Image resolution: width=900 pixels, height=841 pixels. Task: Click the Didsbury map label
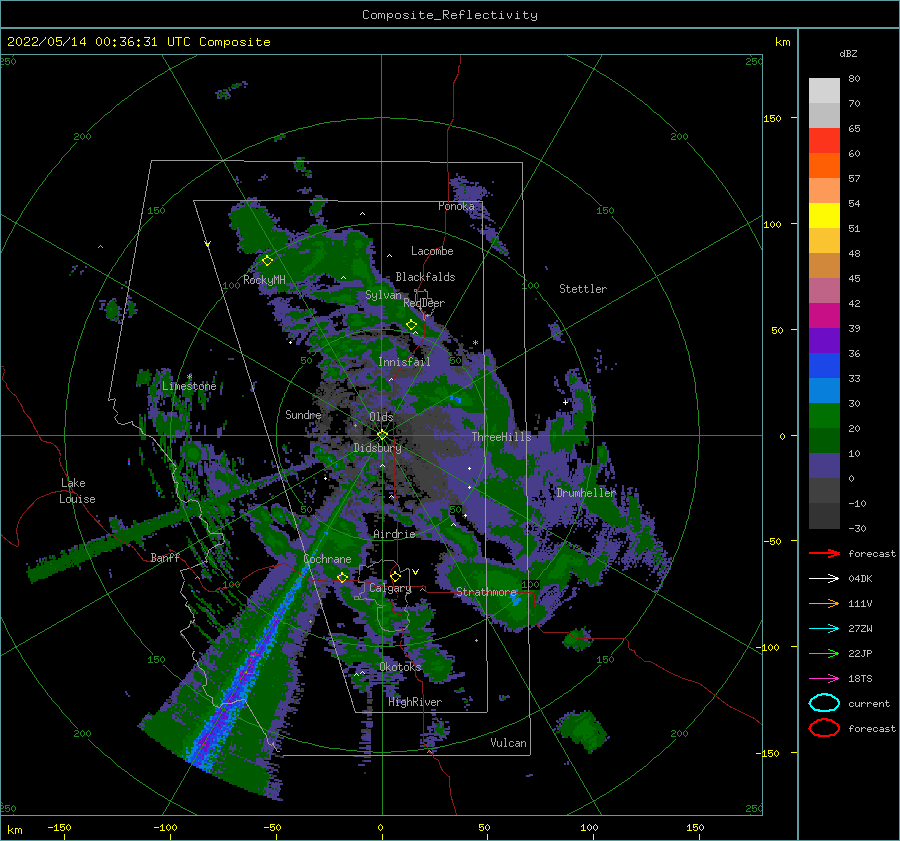(378, 448)
